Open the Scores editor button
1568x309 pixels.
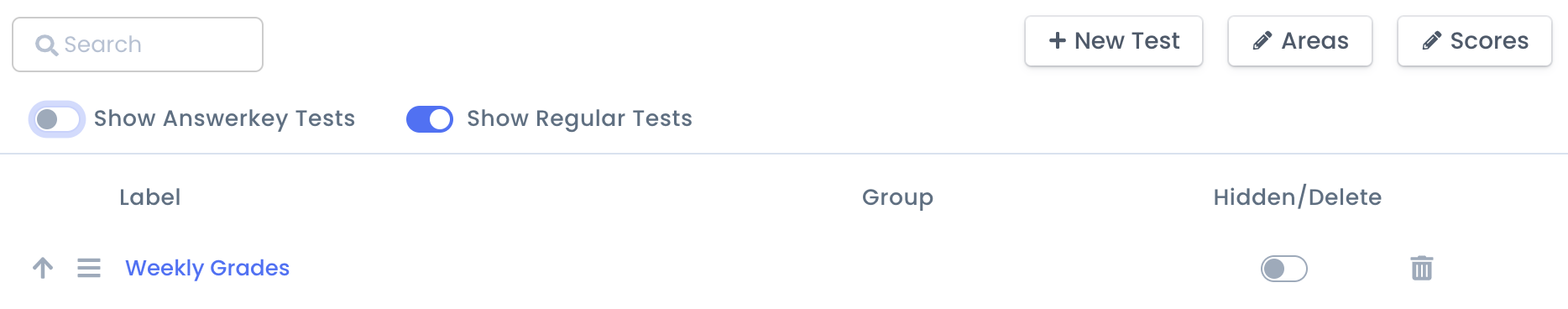[1475, 41]
